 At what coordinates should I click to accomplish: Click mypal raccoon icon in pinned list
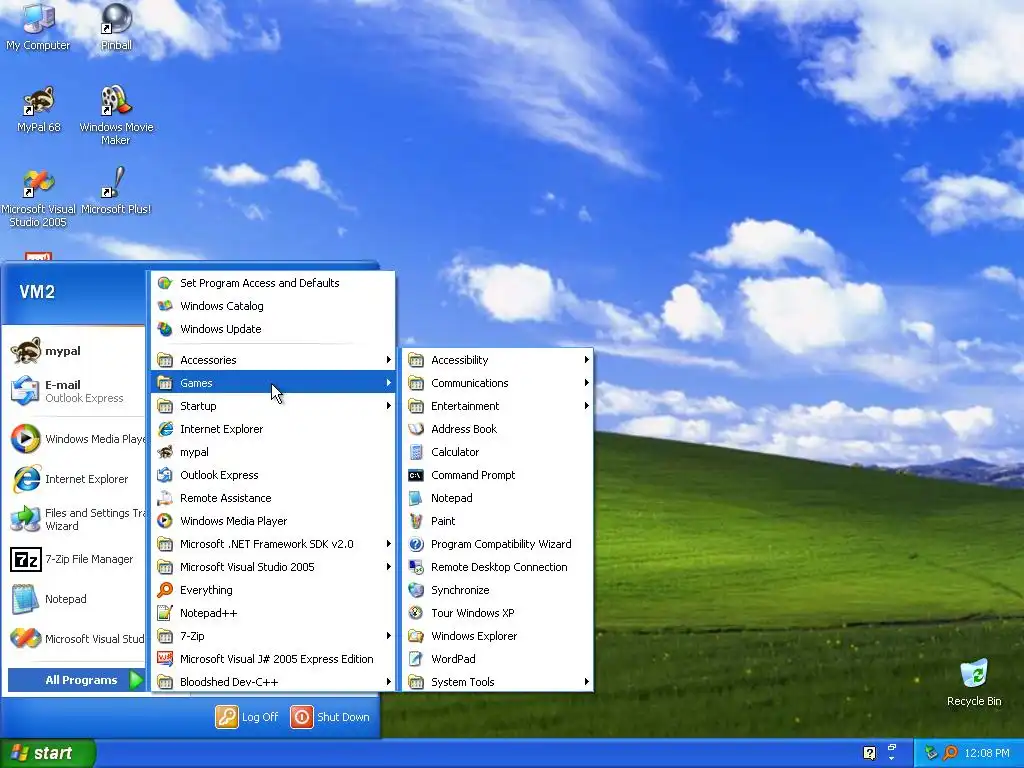click(x=26, y=351)
